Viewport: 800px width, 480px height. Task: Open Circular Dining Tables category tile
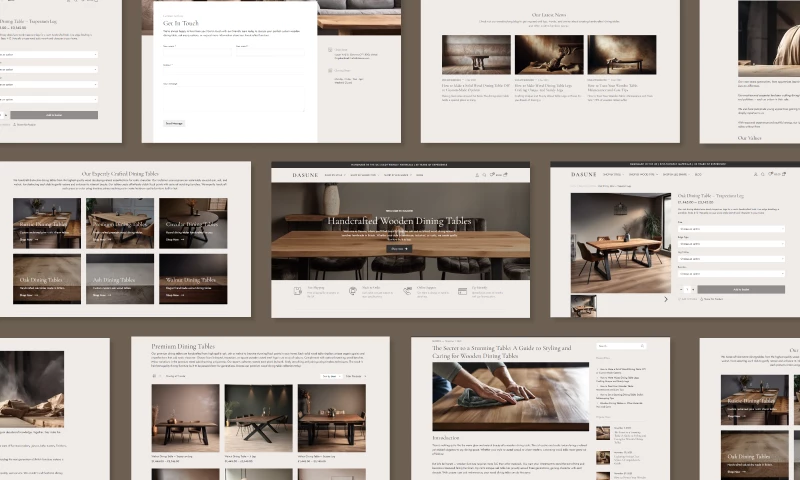[x=193, y=223]
